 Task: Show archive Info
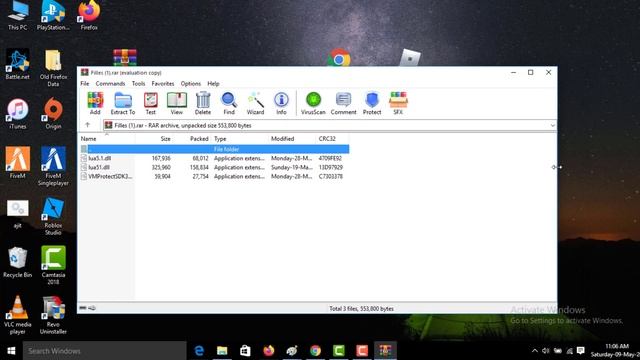[281, 103]
